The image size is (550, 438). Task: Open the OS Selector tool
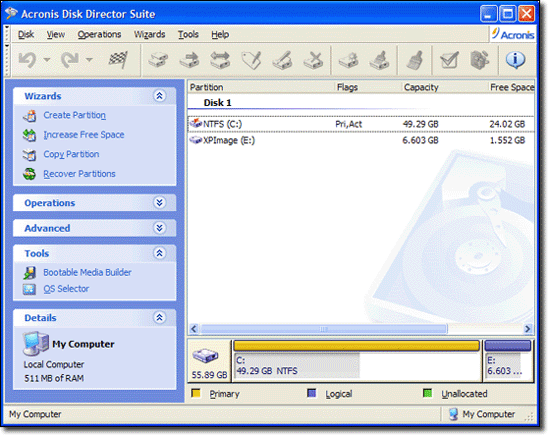coord(66,289)
